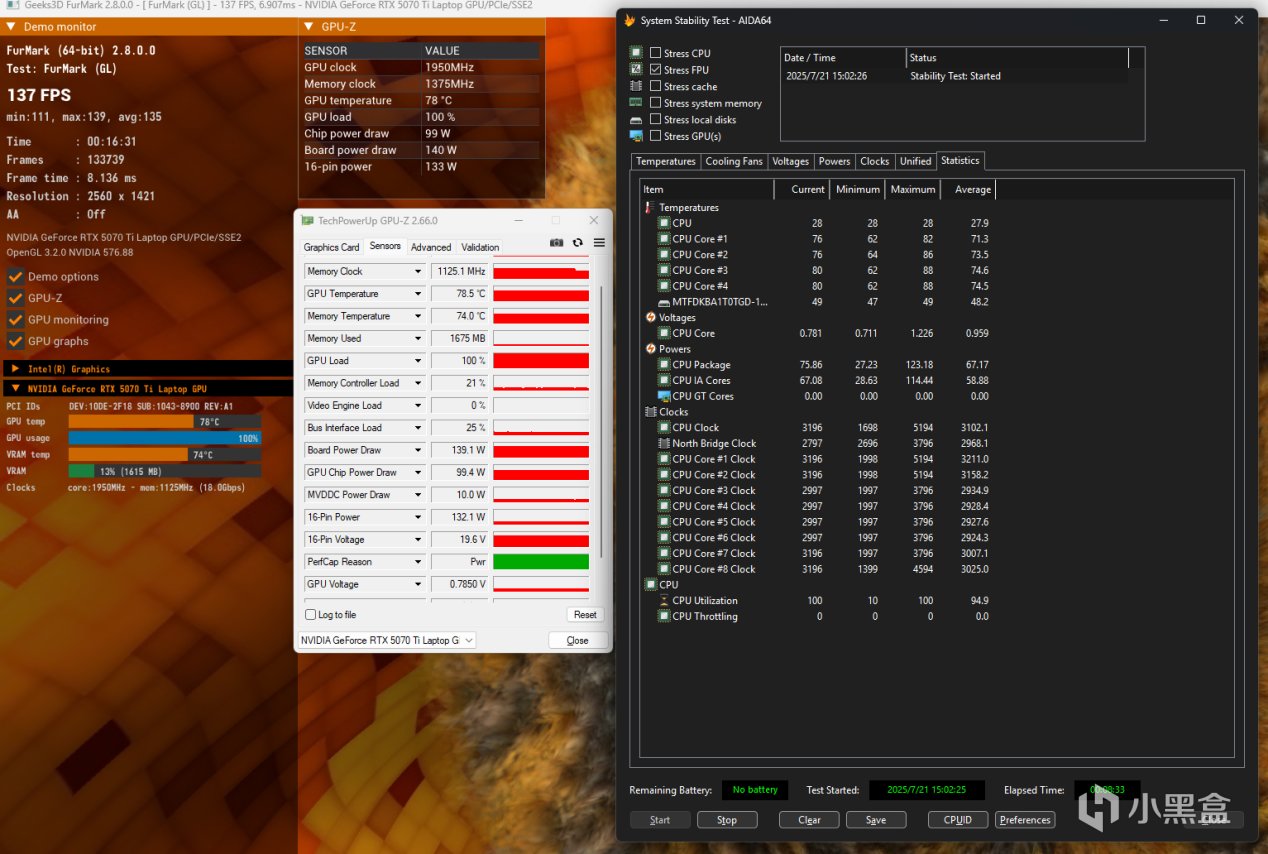The width and height of the screenshot is (1268, 854).
Task: Switch to the Validation tab in GPU-Z
Action: tap(480, 247)
